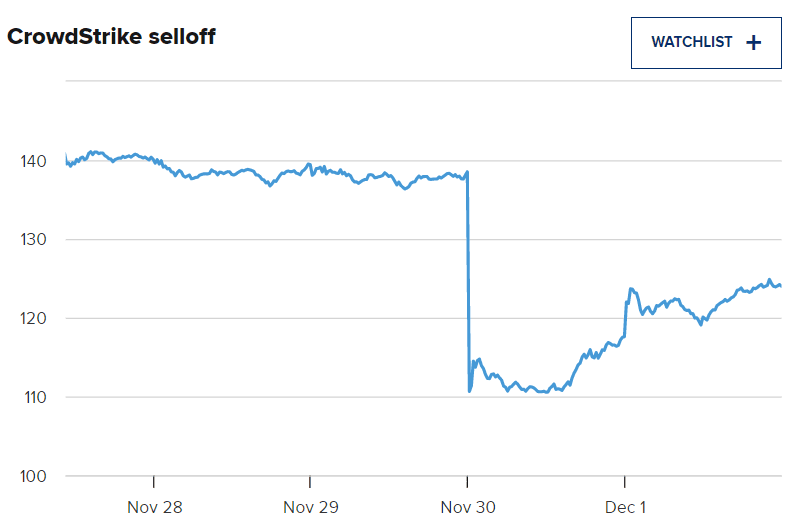Click the top of the Nov 30 drop line
This screenshot has width=798, height=524.
(468, 172)
